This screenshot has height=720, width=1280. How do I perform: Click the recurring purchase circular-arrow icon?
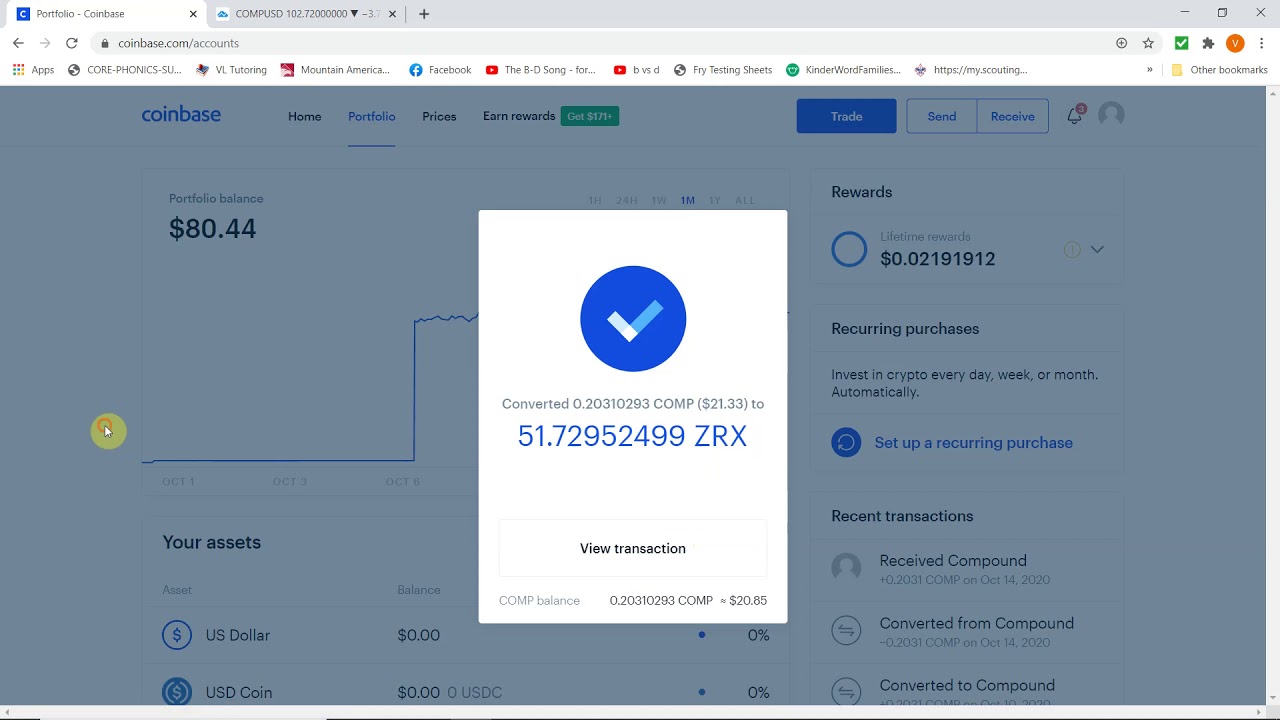pyautogui.click(x=846, y=442)
